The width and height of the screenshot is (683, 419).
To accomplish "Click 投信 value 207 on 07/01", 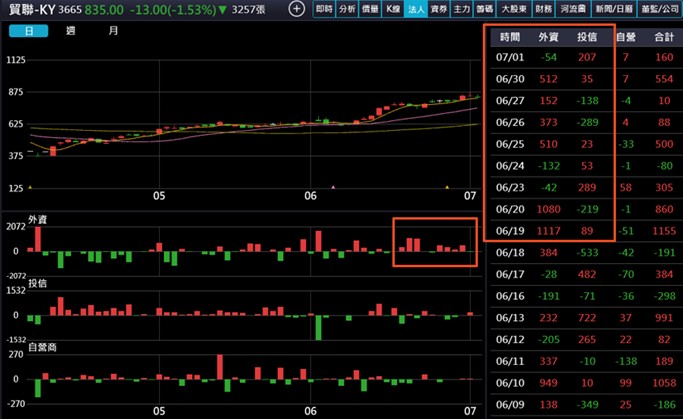I will [587, 57].
